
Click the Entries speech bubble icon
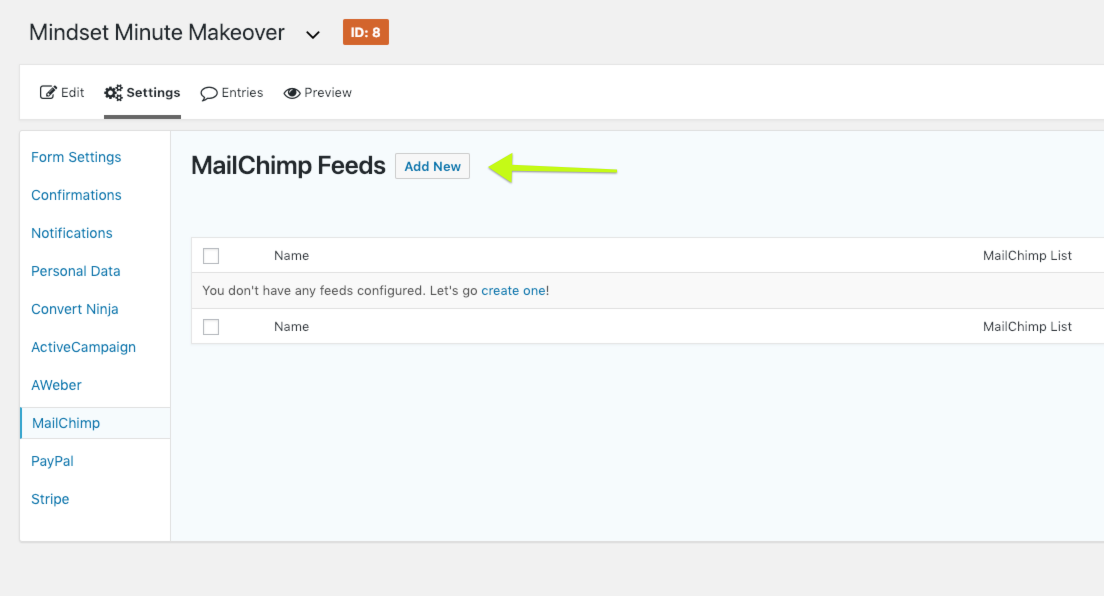pos(208,93)
